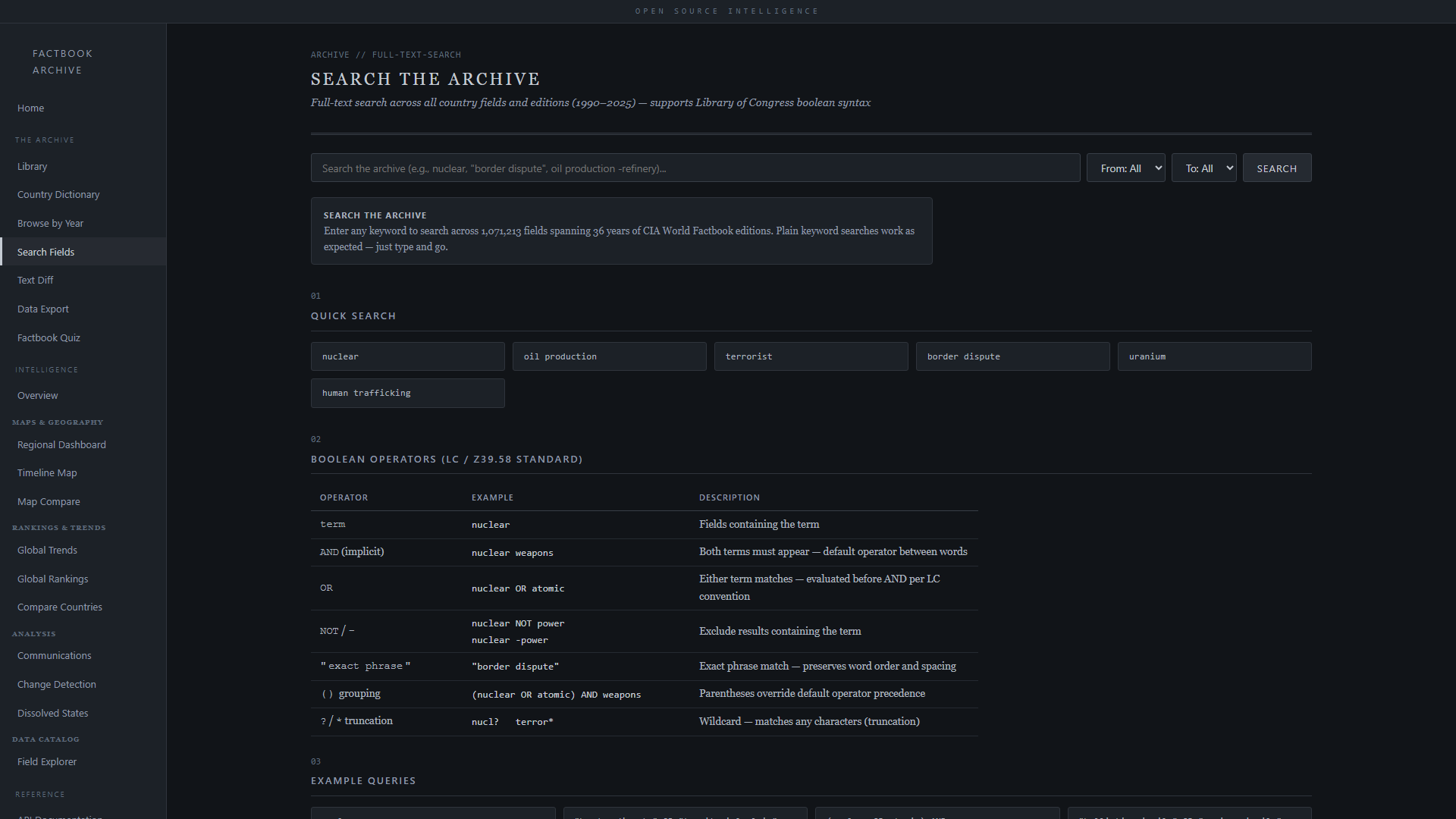Open the Data Export page
The image size is (1456, 819).
pos(42,309)
